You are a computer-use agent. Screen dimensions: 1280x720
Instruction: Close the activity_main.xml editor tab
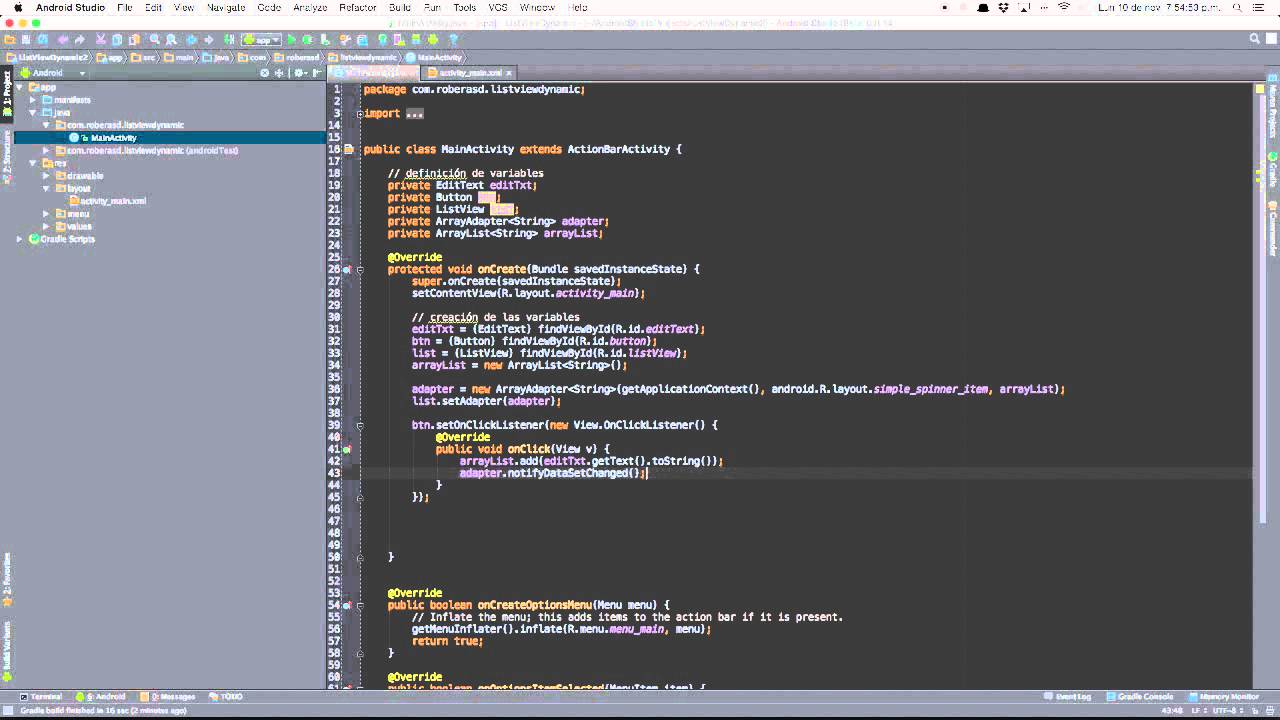tap(509, 73)
